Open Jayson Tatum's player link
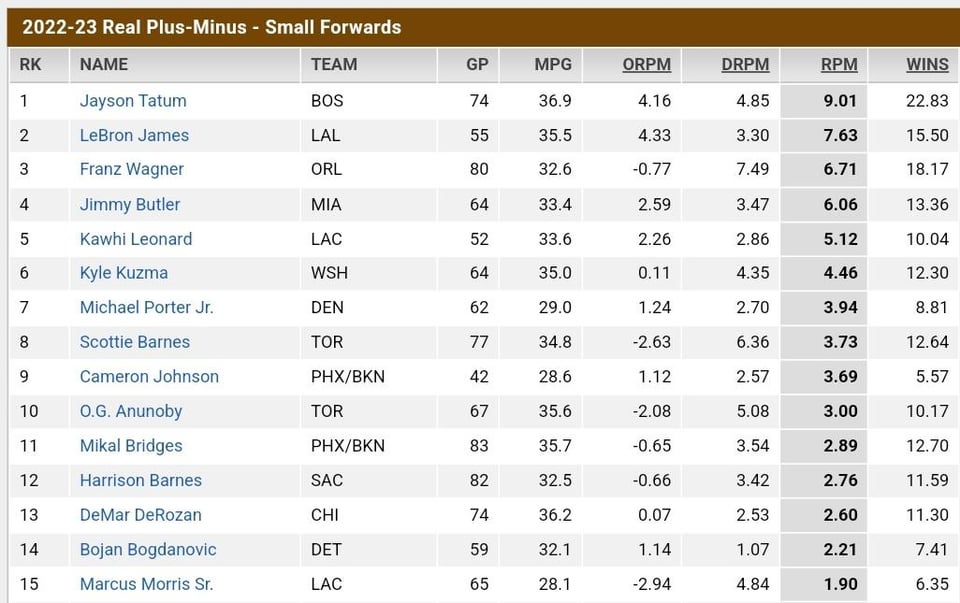 pos(133,101)
